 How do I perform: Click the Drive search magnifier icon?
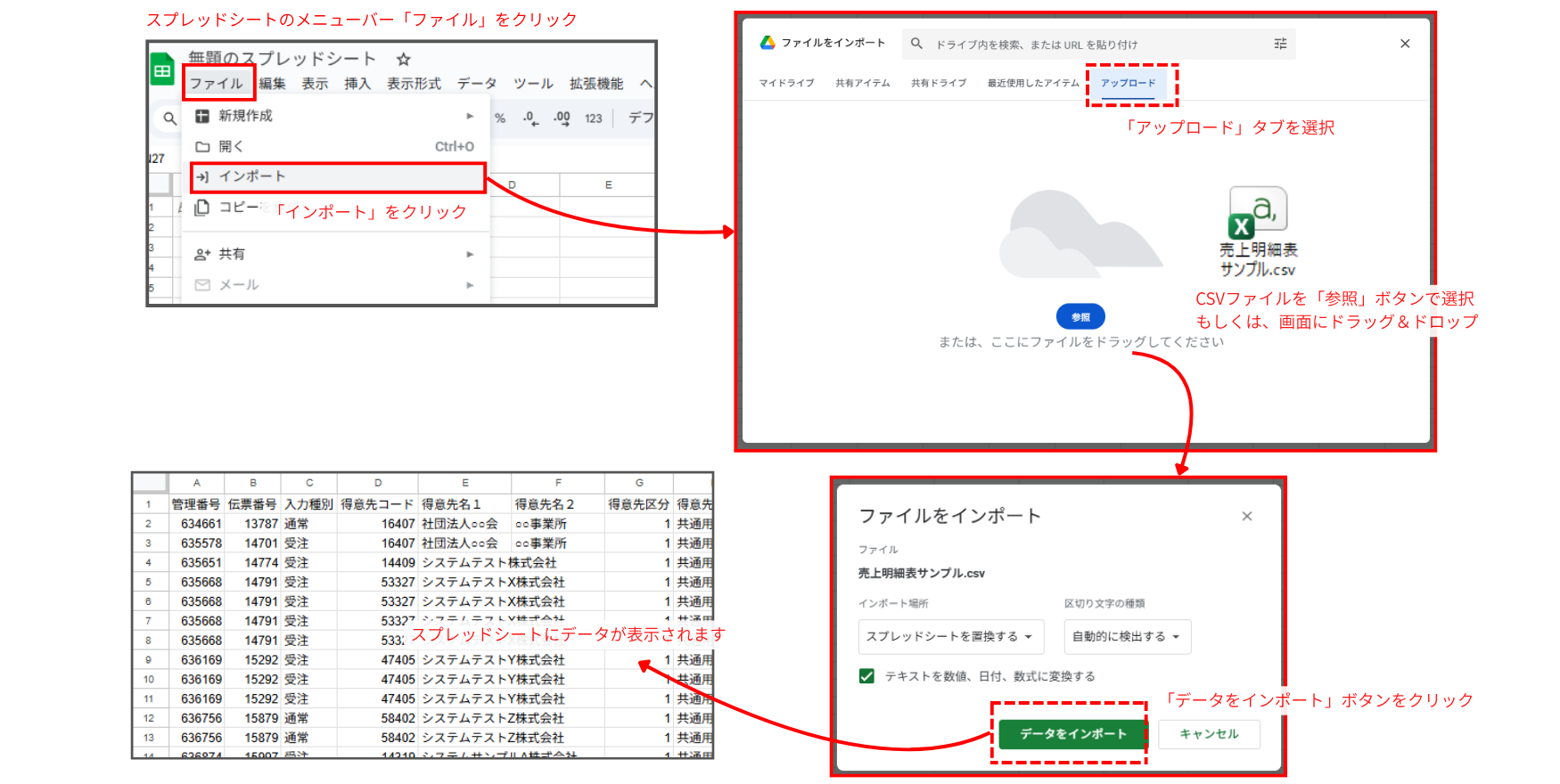click(x=916, y=44)
